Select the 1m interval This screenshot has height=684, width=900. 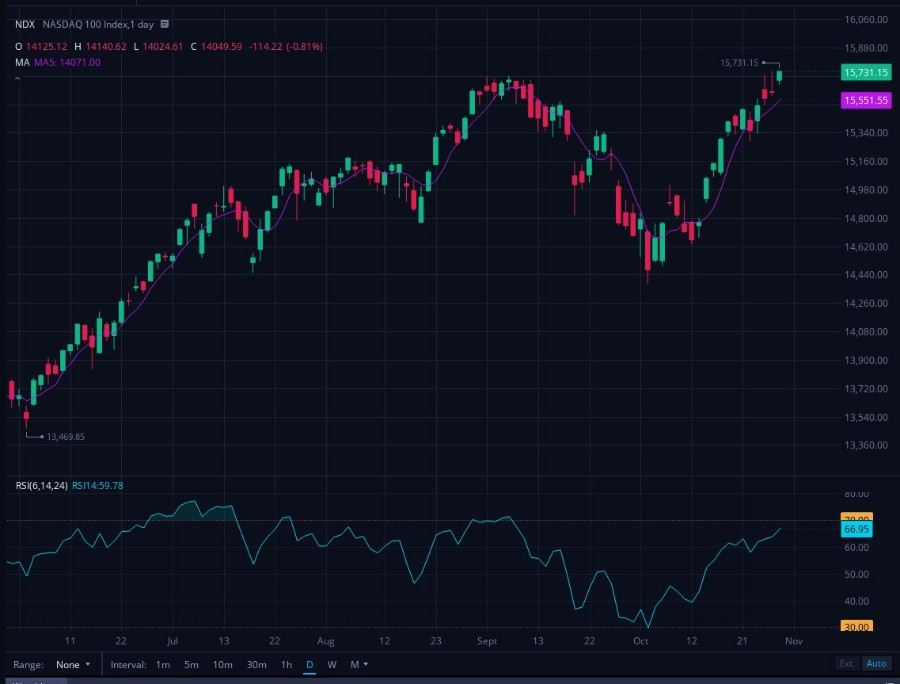163,664
